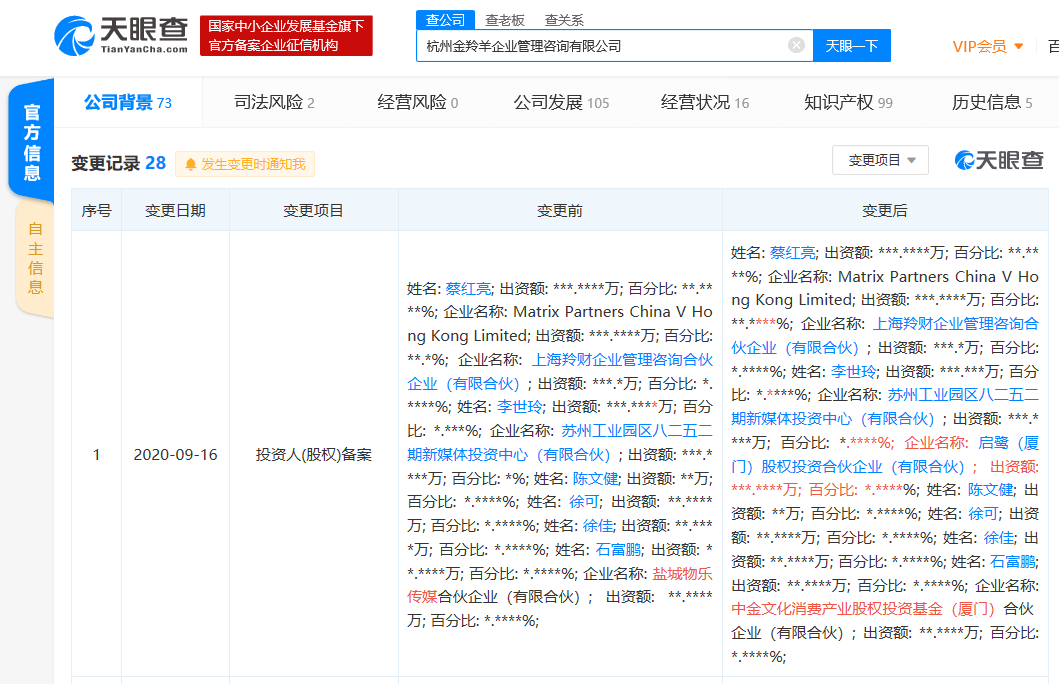
Task: Click the 变更项目 column header
Action: pos(313,211)
